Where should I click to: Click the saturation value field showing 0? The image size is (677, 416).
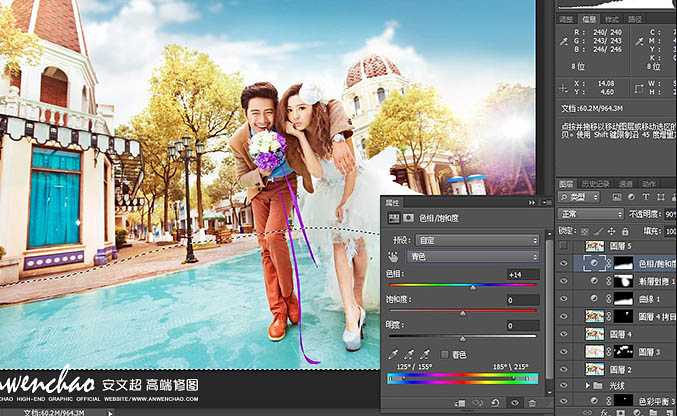[523, 300]
